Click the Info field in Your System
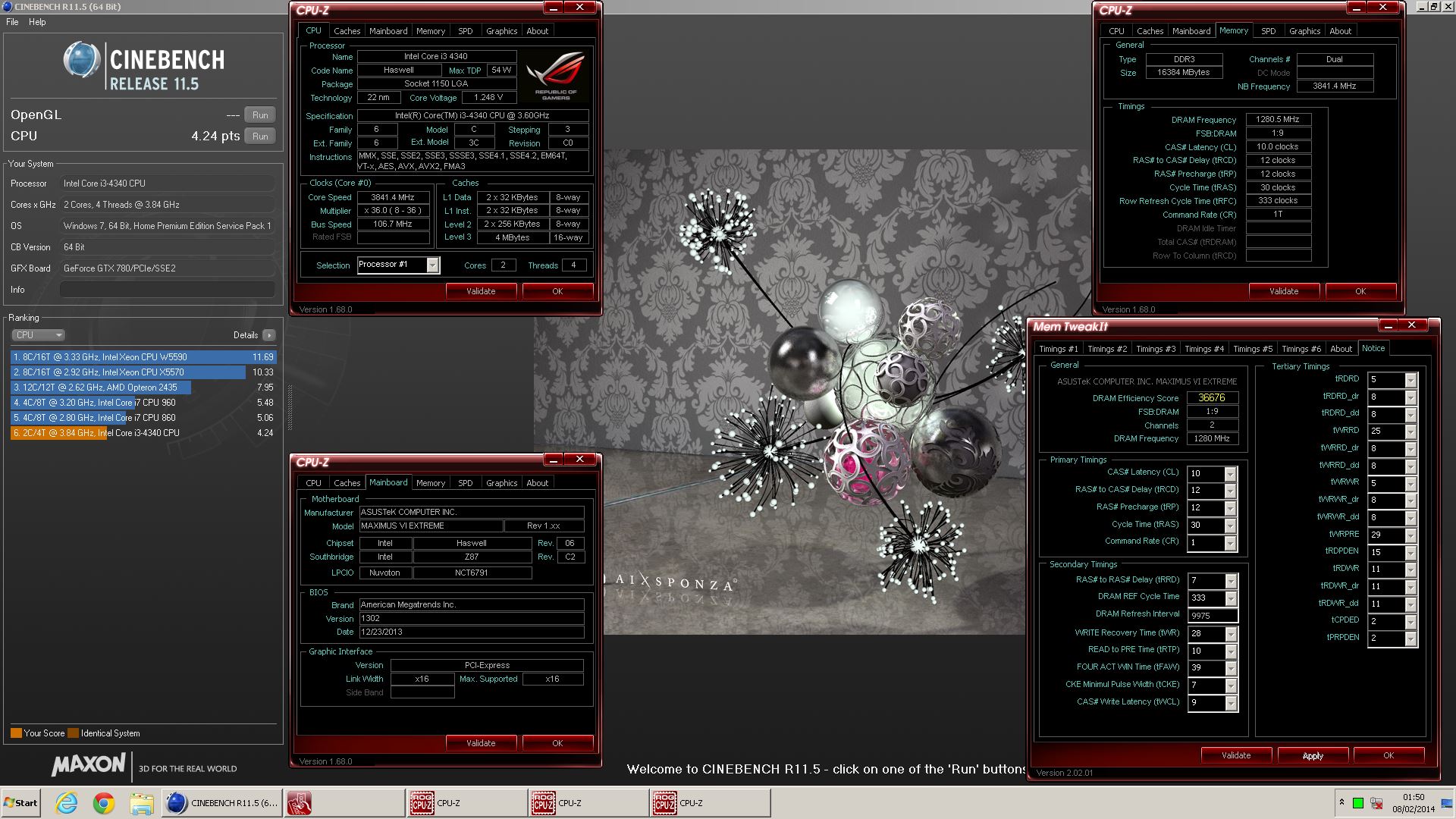The image size is (1456, 819). 167,290
